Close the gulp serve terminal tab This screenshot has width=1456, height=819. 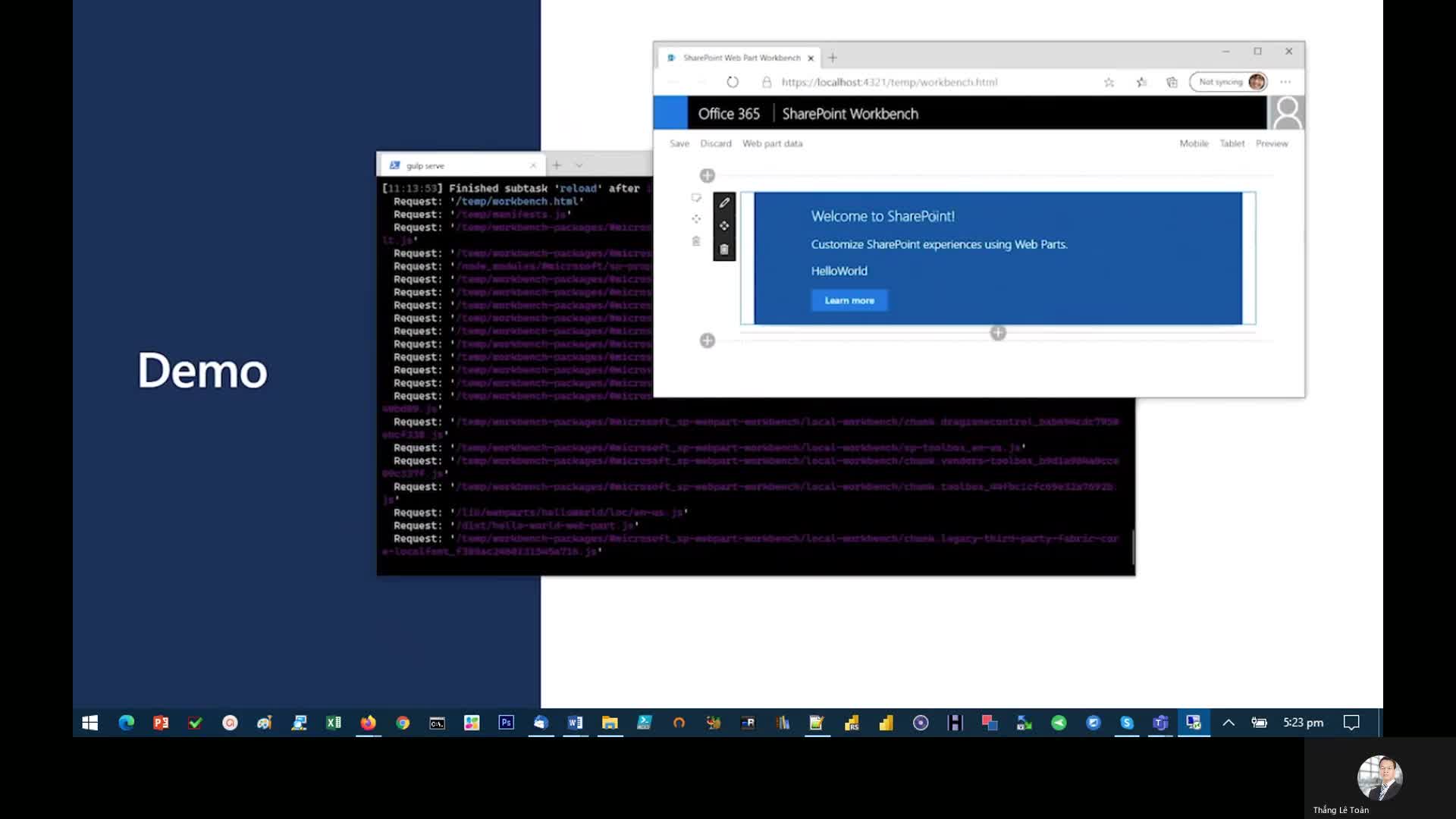coord(533,165)
